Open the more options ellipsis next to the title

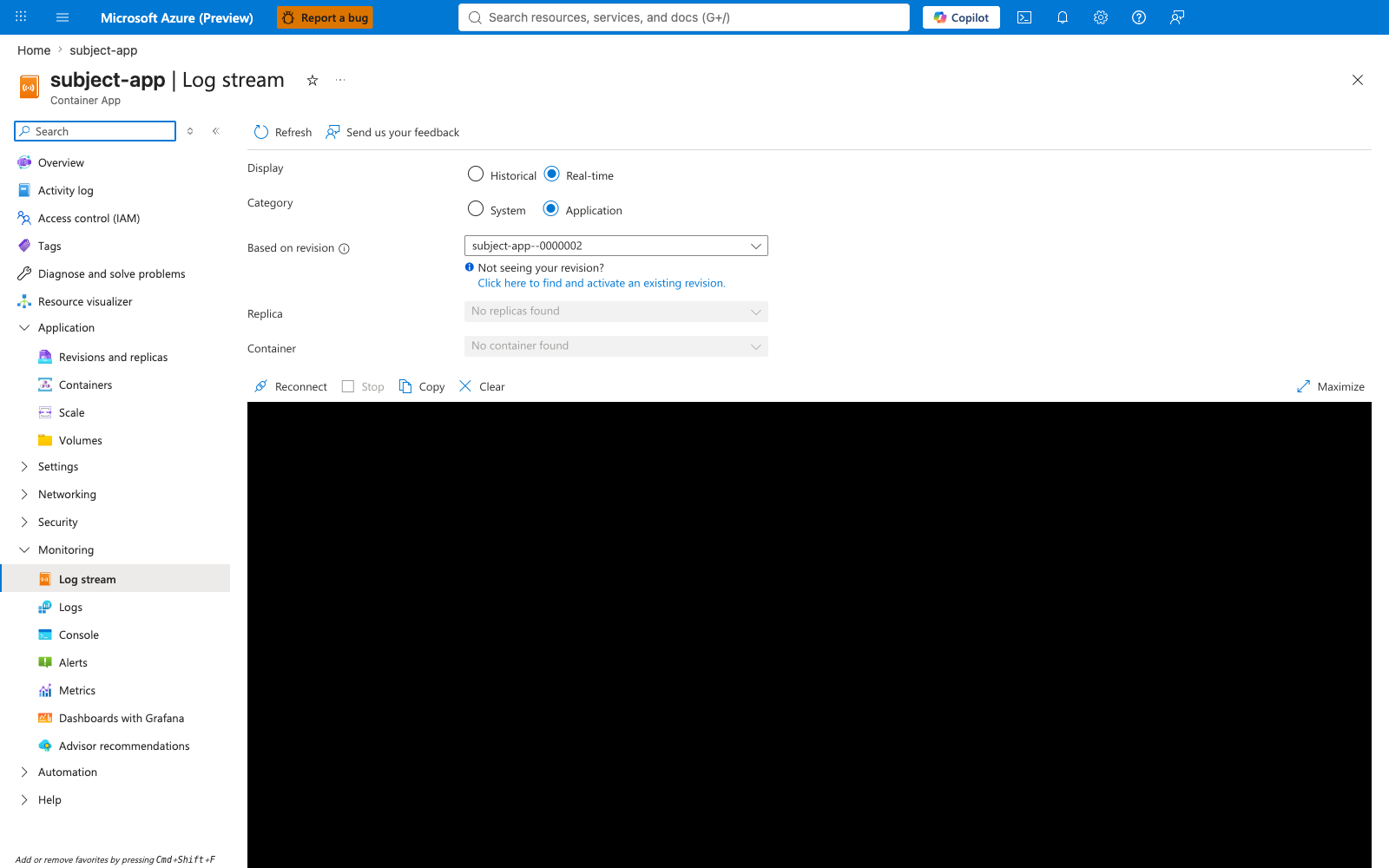click(x=340, y=80)
